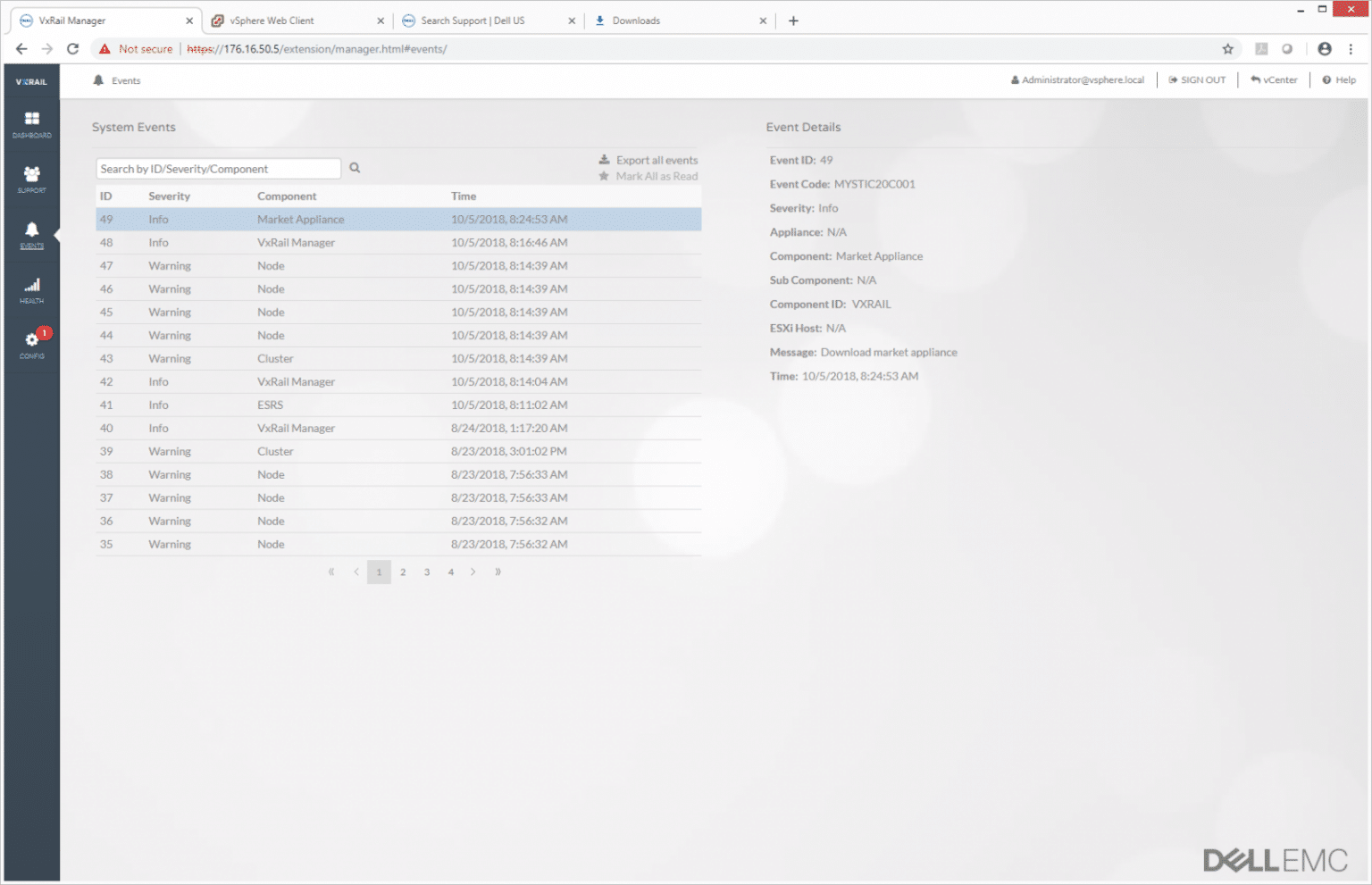Sort by the ID column header
Screen dimensions: 1372x885
[105, 196]
